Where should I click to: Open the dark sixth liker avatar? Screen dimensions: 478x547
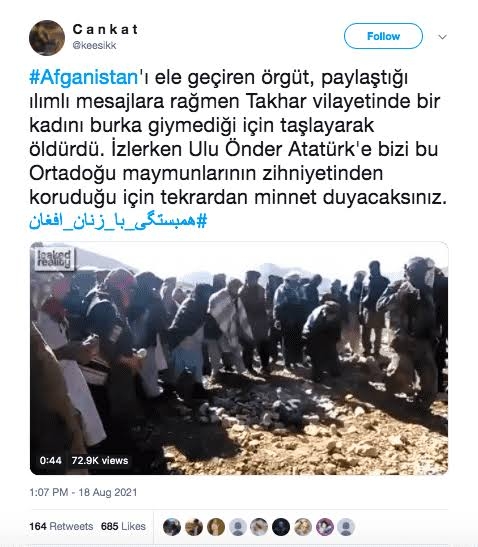tap(281, 527)
